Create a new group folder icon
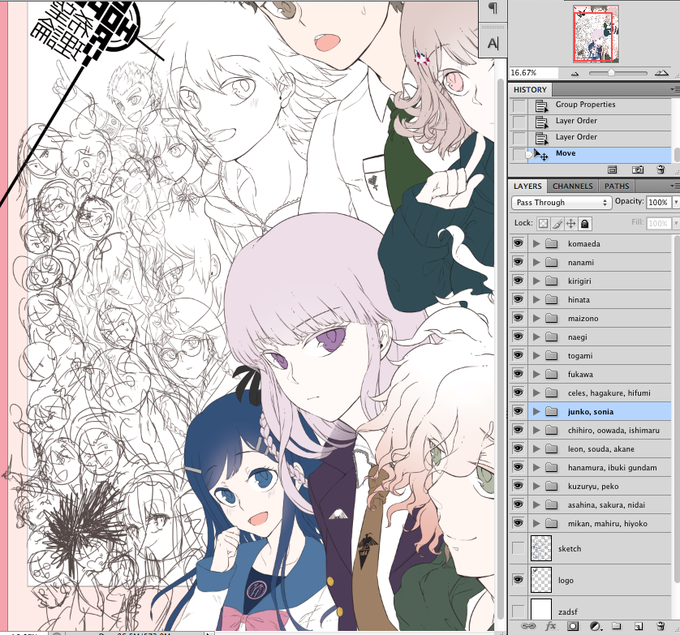The height and width of the screenshot is (635, 680). 616,626
